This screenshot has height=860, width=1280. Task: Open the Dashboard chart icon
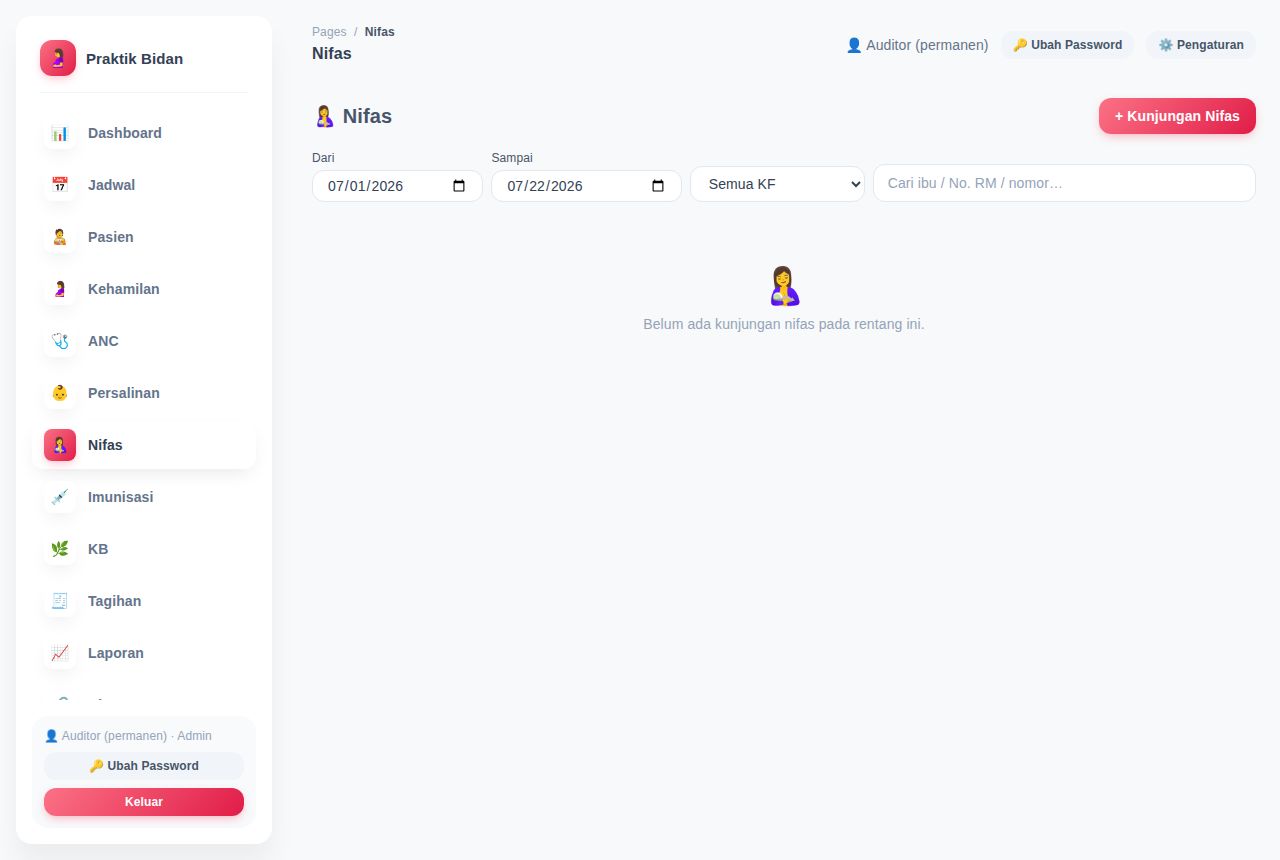click(x=60, y=133)
